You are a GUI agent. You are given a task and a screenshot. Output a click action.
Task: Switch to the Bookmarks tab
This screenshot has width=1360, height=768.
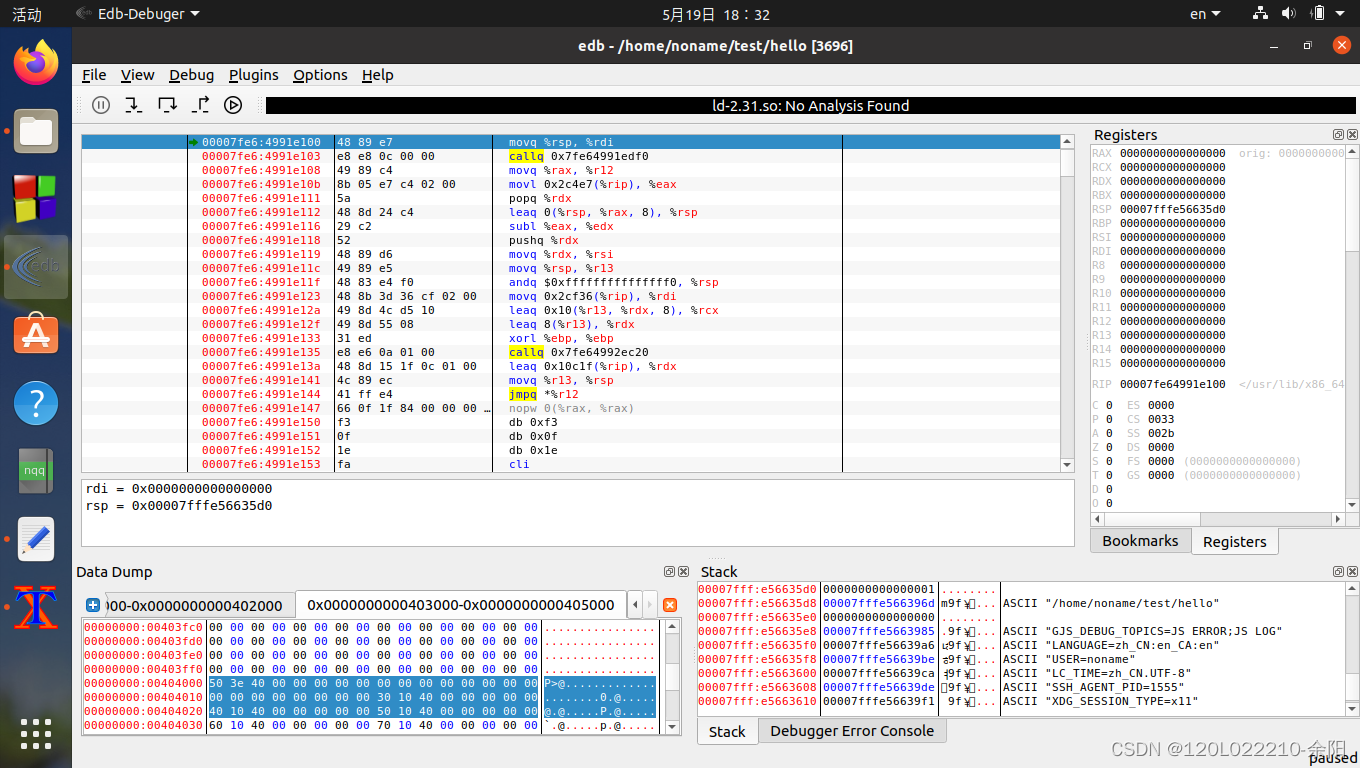(x=1140, y=540)
